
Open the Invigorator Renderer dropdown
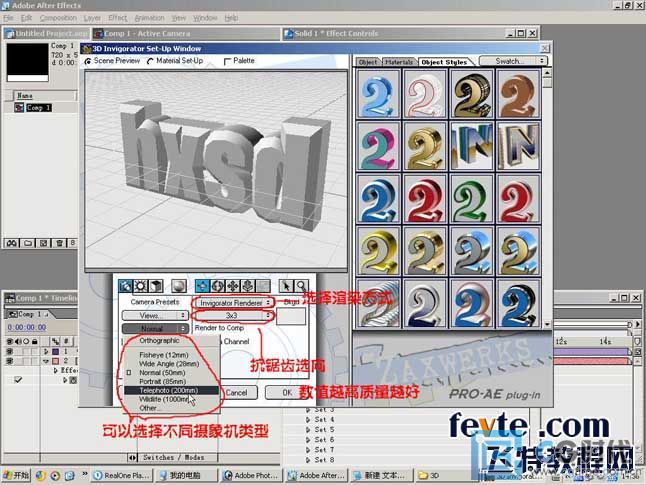[233, 303]
